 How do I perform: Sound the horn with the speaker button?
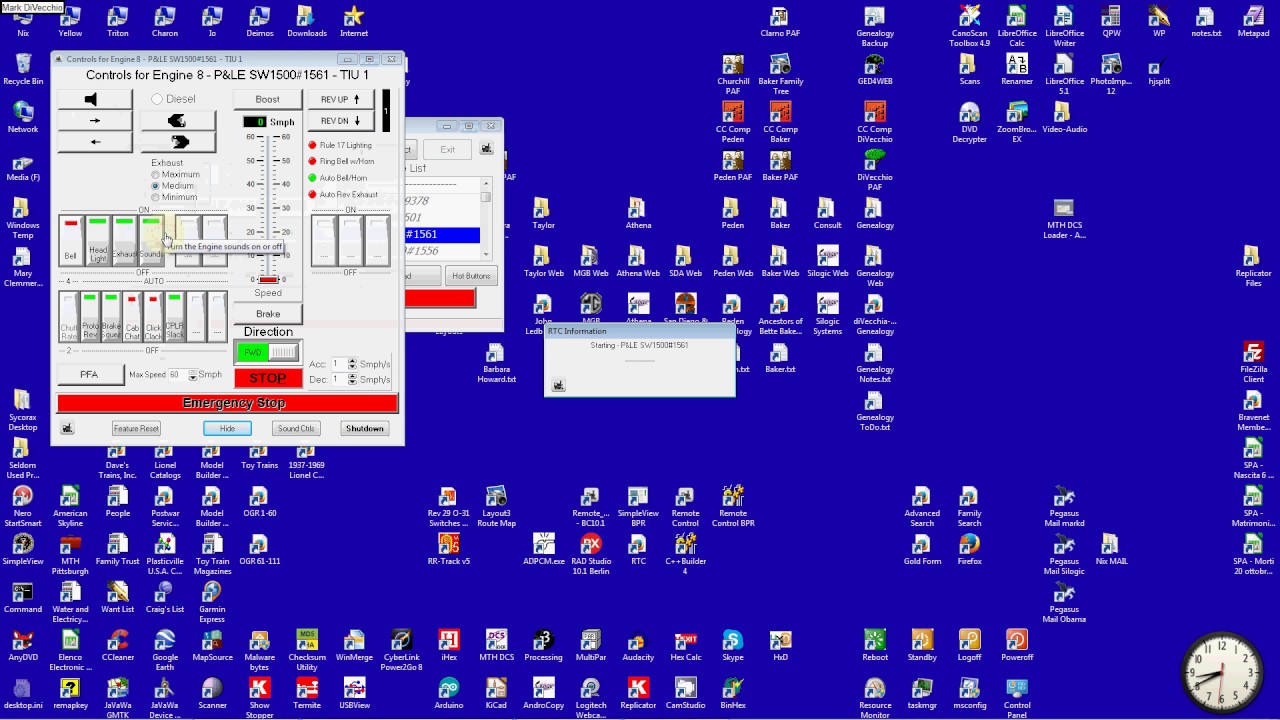point(95,99)
